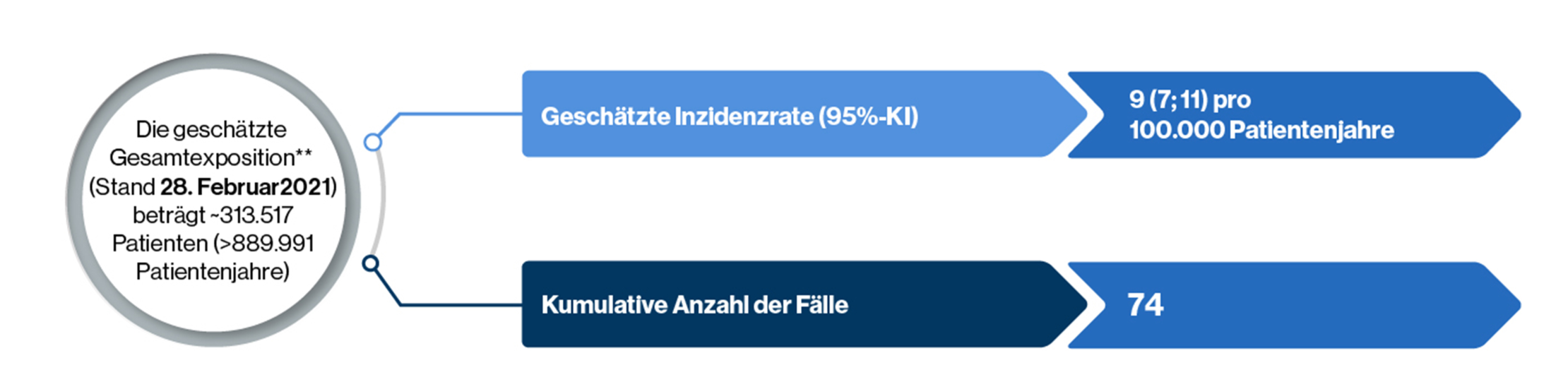
Task: Click the word "beträgt" in the circle
Action: pyautogui.click(x=168, y=215)
